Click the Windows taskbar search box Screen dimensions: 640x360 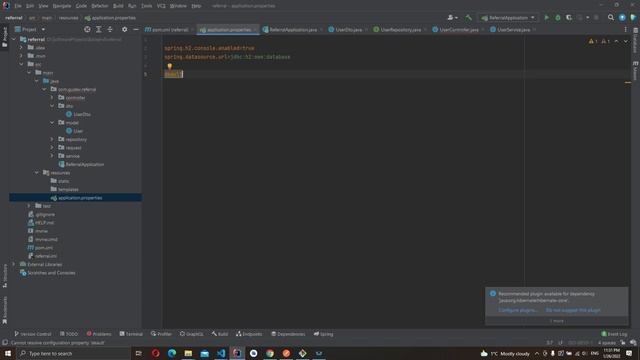73,353
